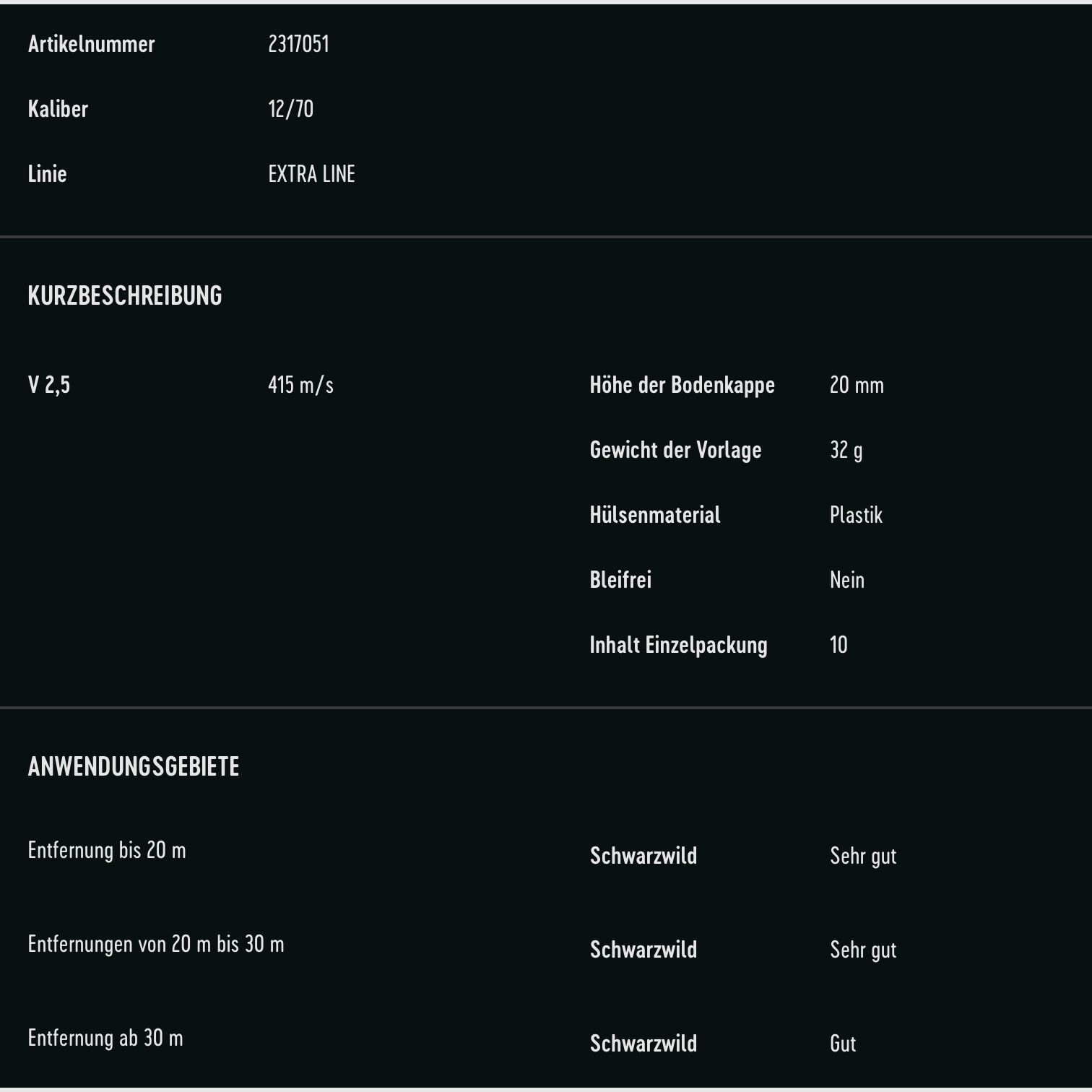Collapse the KURZBESCHREIBUNG section header

click(124, 295)
